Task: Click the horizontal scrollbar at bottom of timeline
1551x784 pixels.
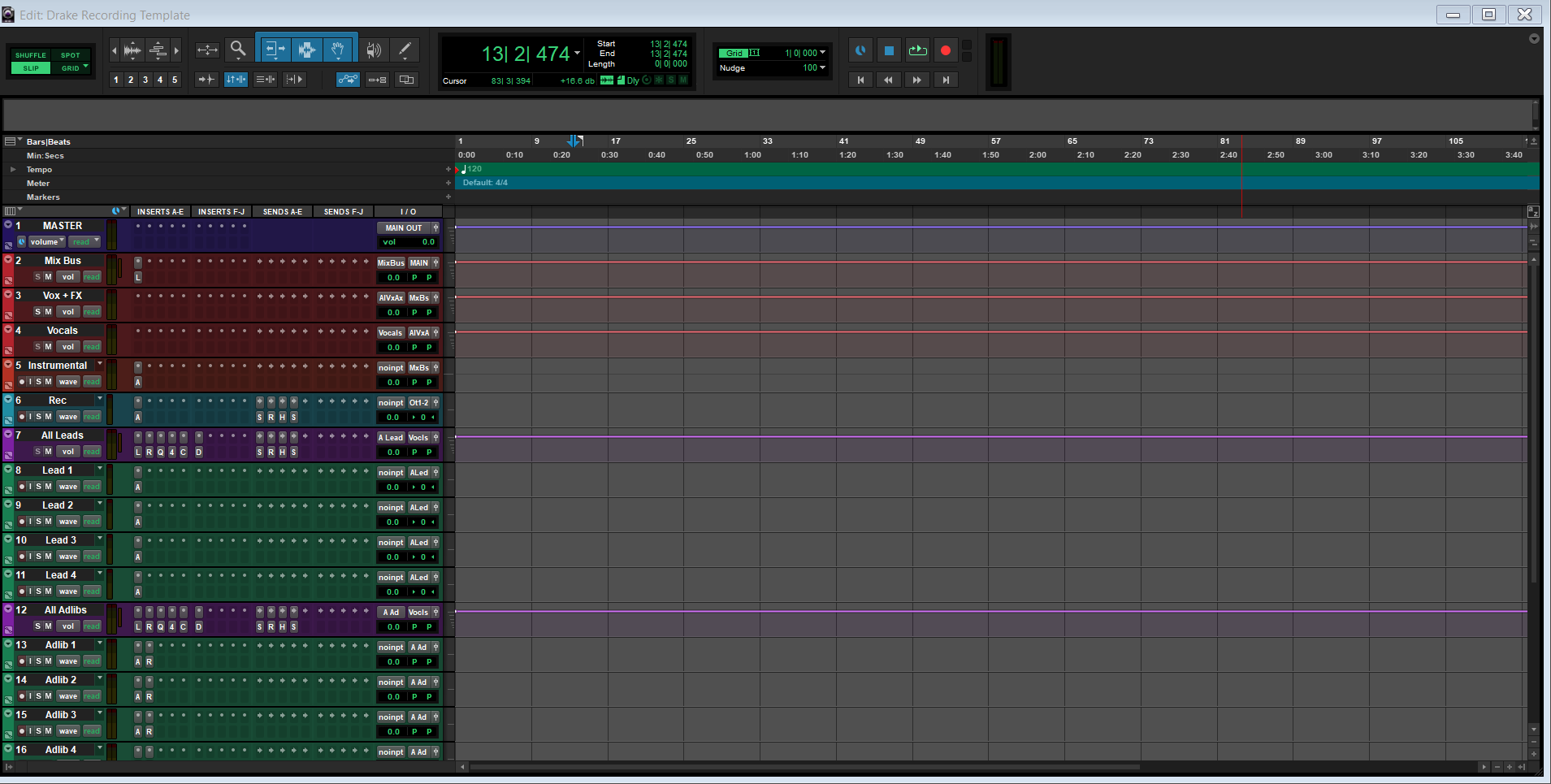Action: 804,766
